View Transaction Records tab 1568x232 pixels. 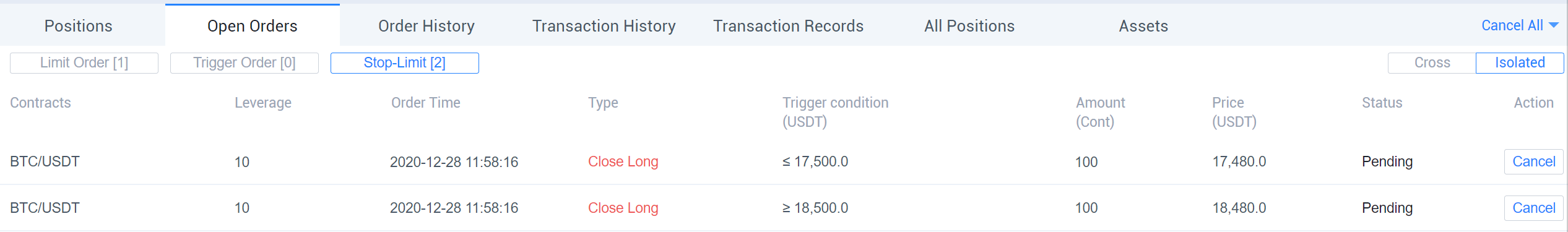tap(788, 26)
